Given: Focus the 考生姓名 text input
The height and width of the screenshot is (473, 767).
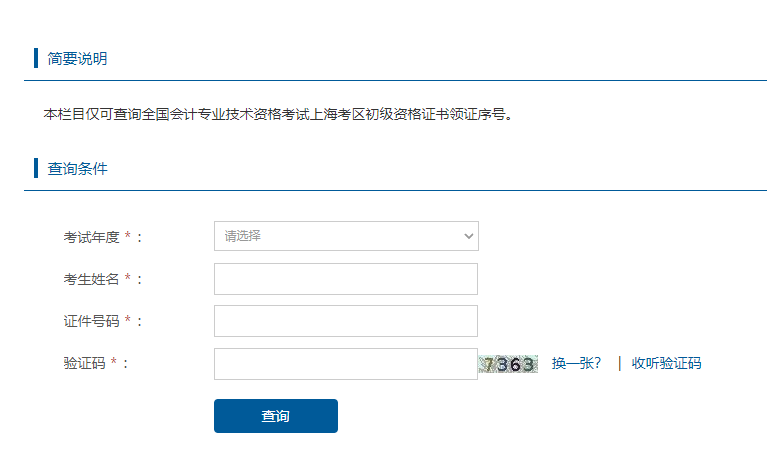Looking at the screenshot, I should pos(346,279).
